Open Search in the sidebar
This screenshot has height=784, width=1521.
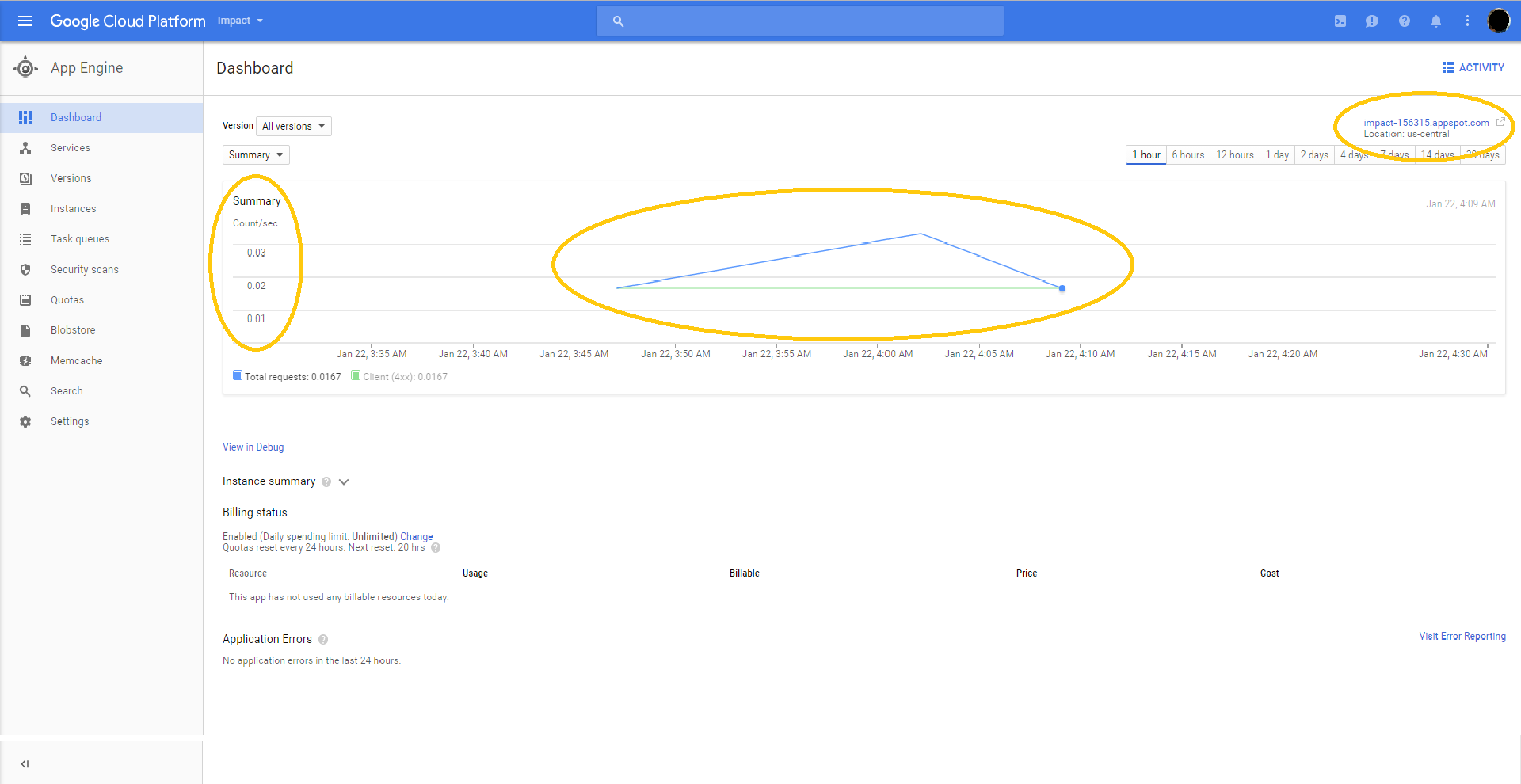click(x=101, y=391)
